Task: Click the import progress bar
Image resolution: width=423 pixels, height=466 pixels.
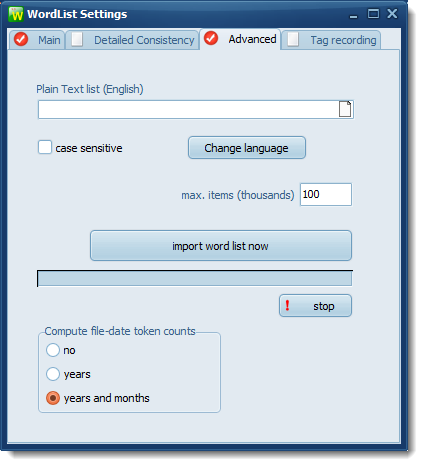Action: click(x=195, y=278)
